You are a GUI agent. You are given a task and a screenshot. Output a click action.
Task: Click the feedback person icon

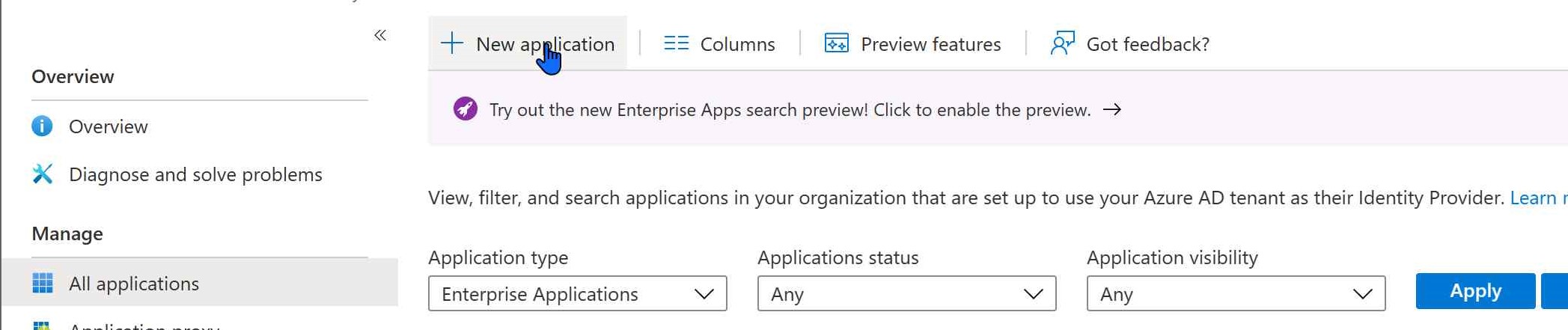pyautogui.click(x=1062, y=43)
